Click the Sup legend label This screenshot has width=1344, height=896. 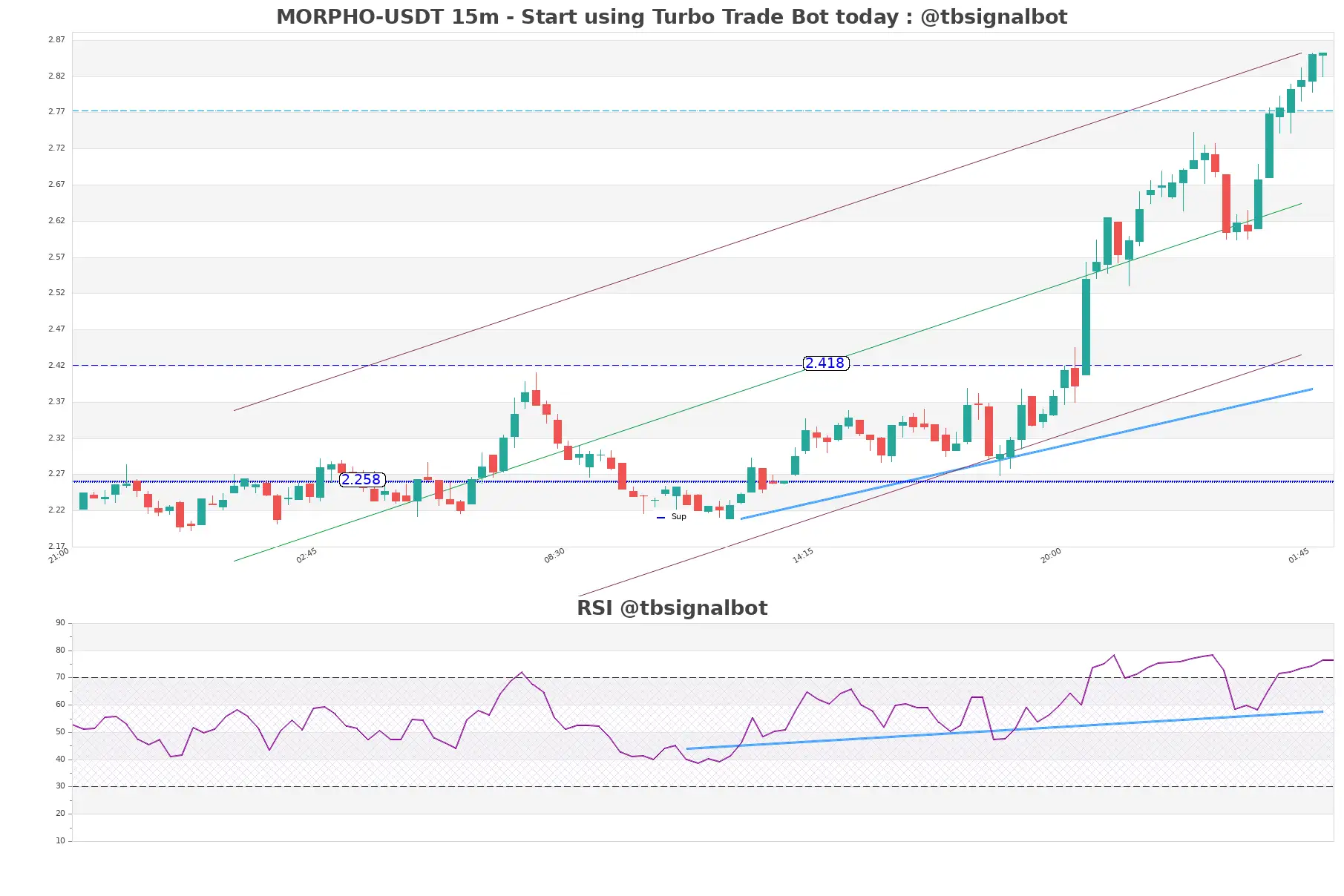click(x=678, y=516)
